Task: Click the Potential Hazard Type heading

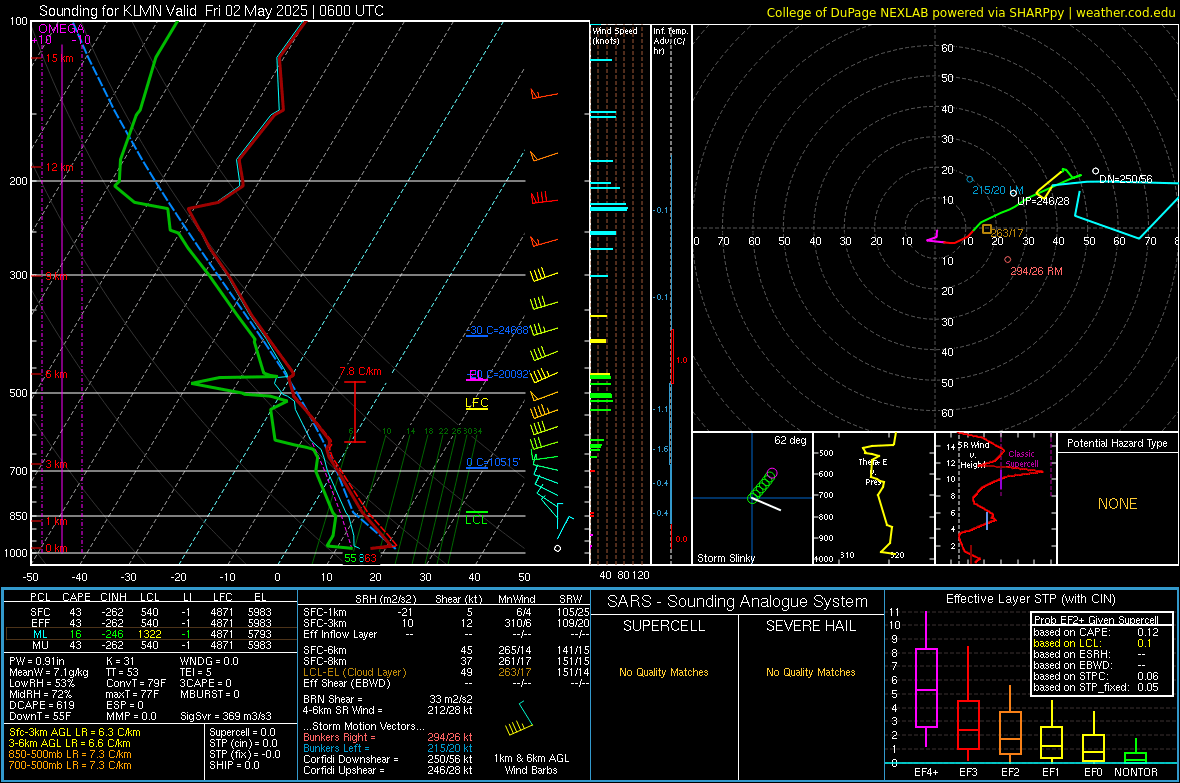Action: 1117,443
